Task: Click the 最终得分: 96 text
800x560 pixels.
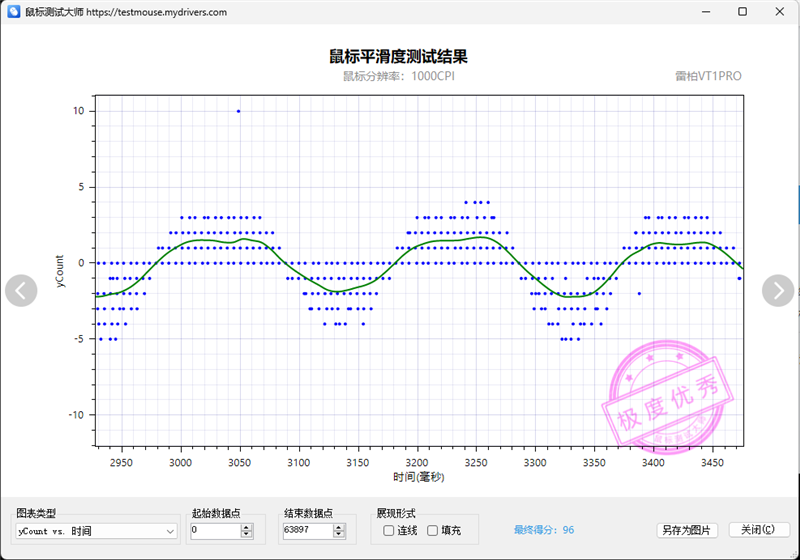Action: point(544,530)
